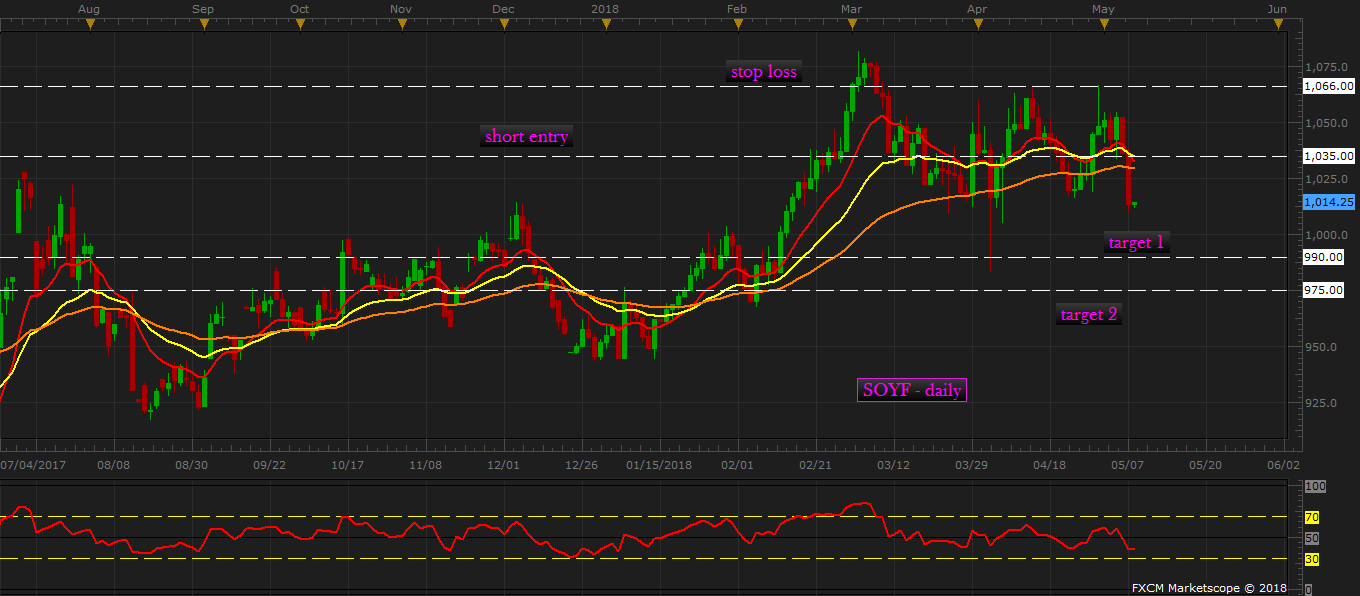The width and height of the screenshot is (1360, 596).
Task: Click the 08/08 date axis label
Action: point(113,465)
